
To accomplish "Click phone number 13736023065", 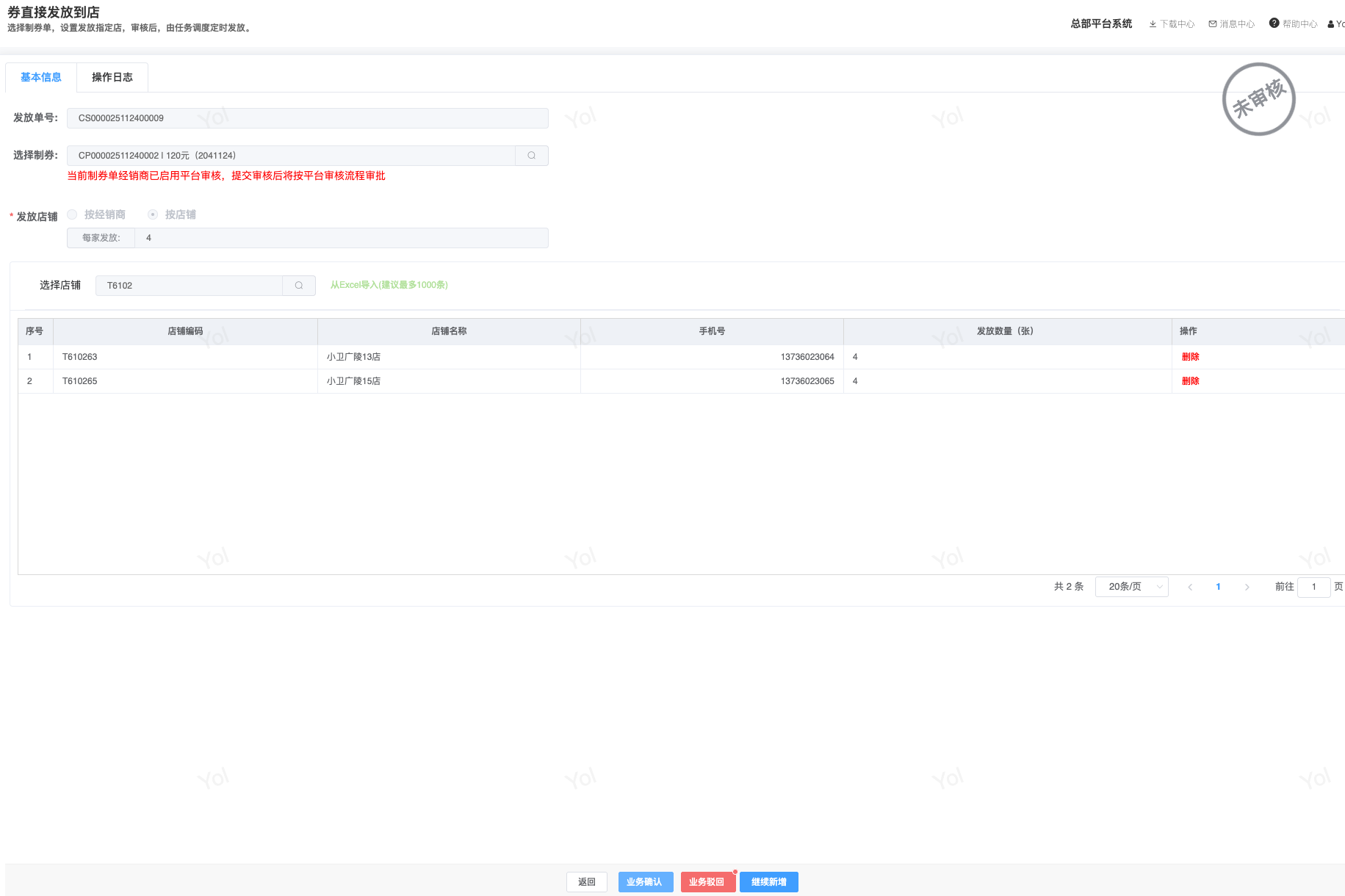I will (807, 381).
